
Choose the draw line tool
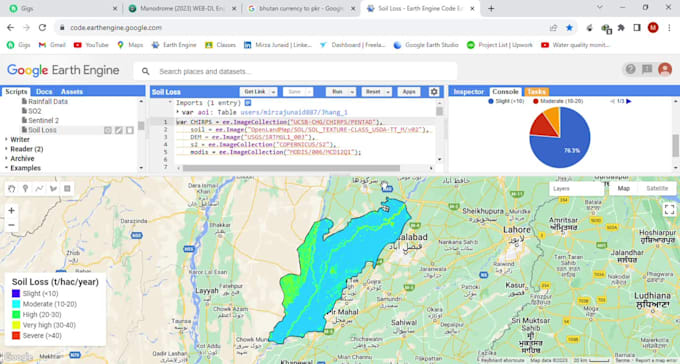pyautogui.click(x=39, y=188)
